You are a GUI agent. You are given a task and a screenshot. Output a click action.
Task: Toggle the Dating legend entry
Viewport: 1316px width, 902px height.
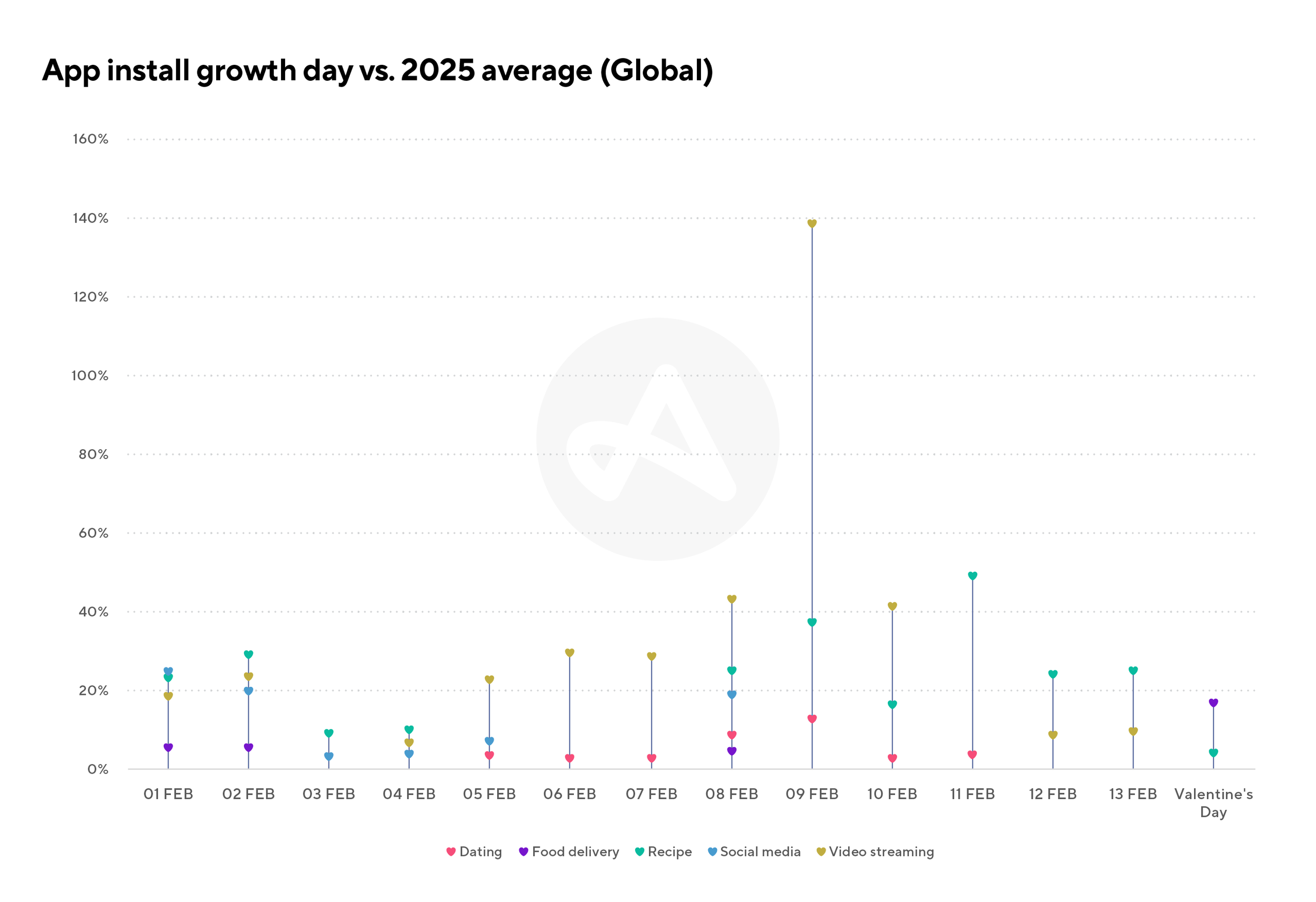[x=474, y=852]
